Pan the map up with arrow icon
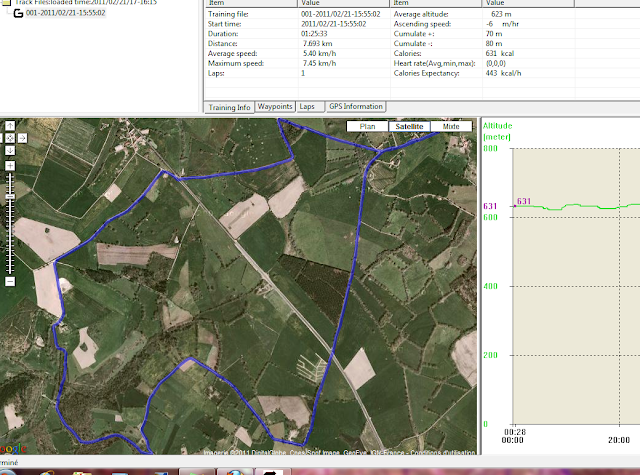The image size is (640, 475). (10, 125)
